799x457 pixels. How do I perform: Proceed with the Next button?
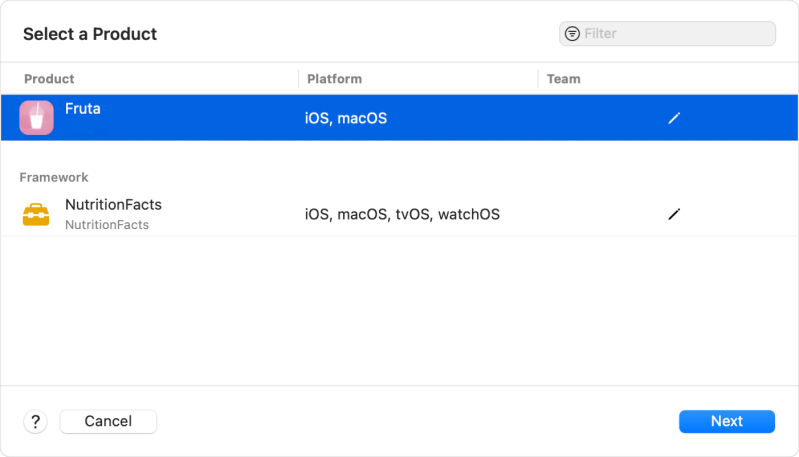727,421
